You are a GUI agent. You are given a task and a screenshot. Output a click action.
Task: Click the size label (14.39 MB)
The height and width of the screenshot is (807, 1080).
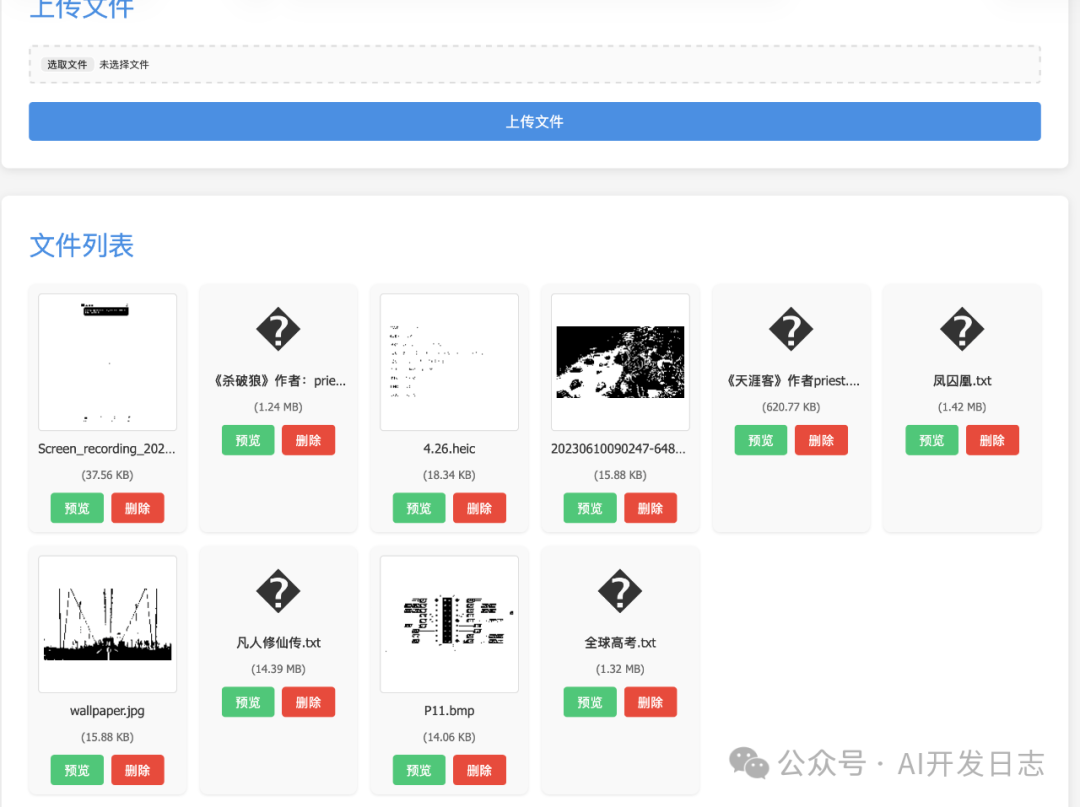point(278,669)
